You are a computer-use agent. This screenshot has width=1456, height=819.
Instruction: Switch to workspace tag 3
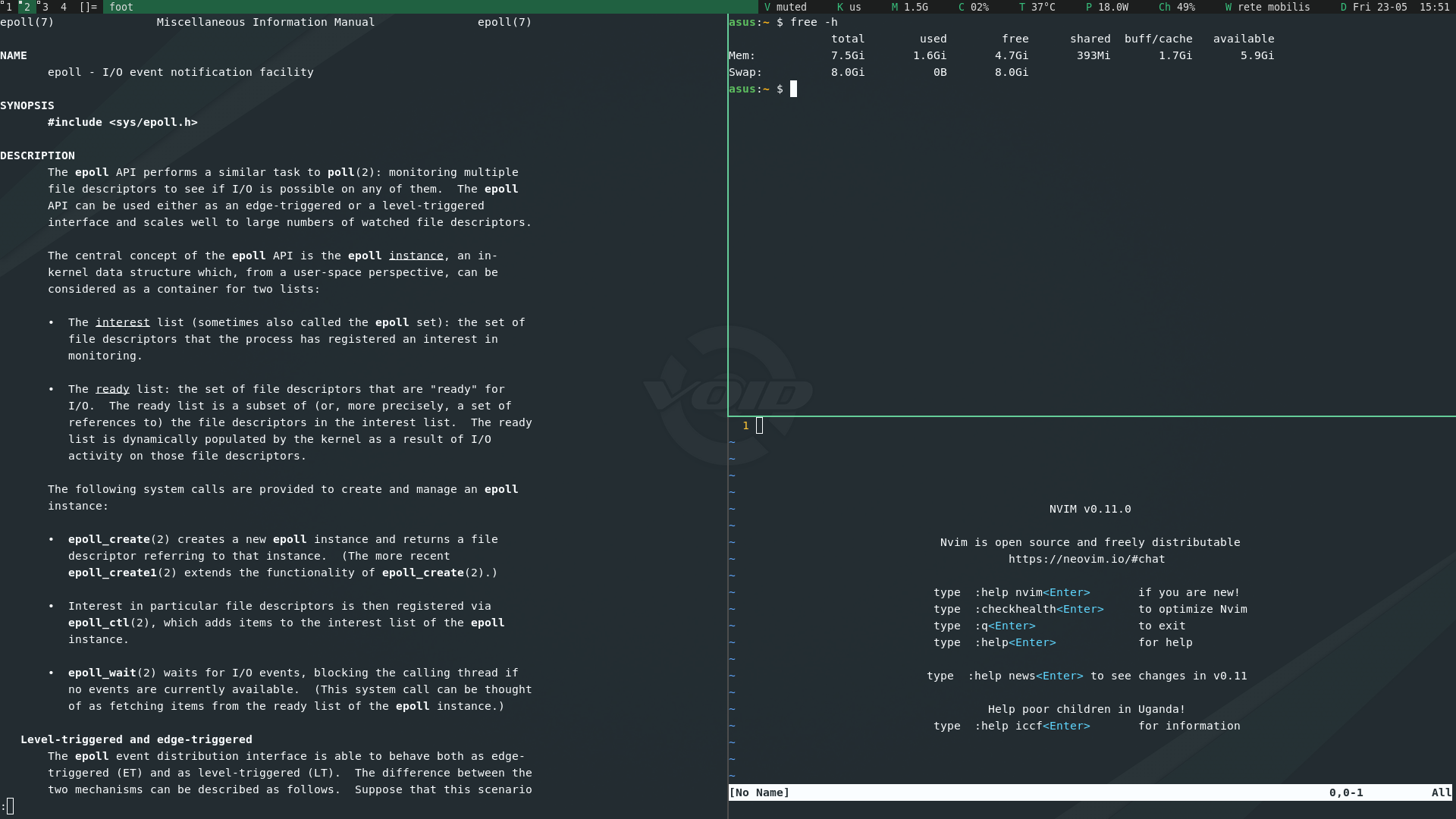(x=45, y=7)
